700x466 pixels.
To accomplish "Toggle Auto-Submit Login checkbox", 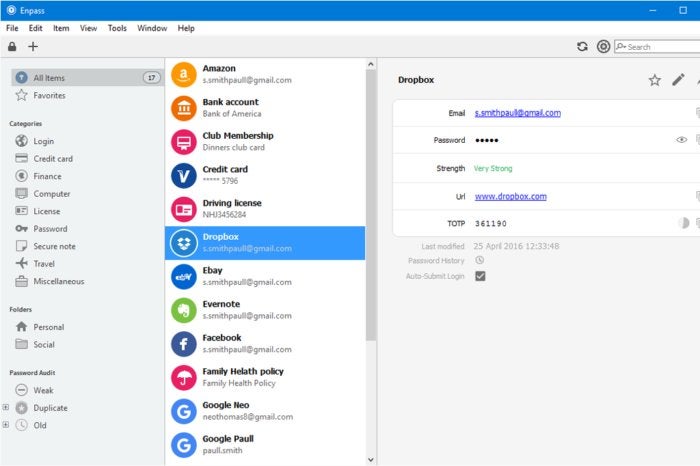I will pos(480,276).
